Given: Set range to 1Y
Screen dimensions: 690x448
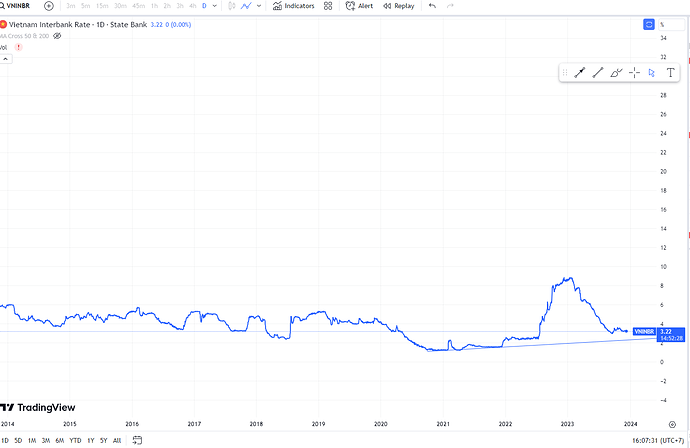Looking at the screenshot, I should click(91, 440).
